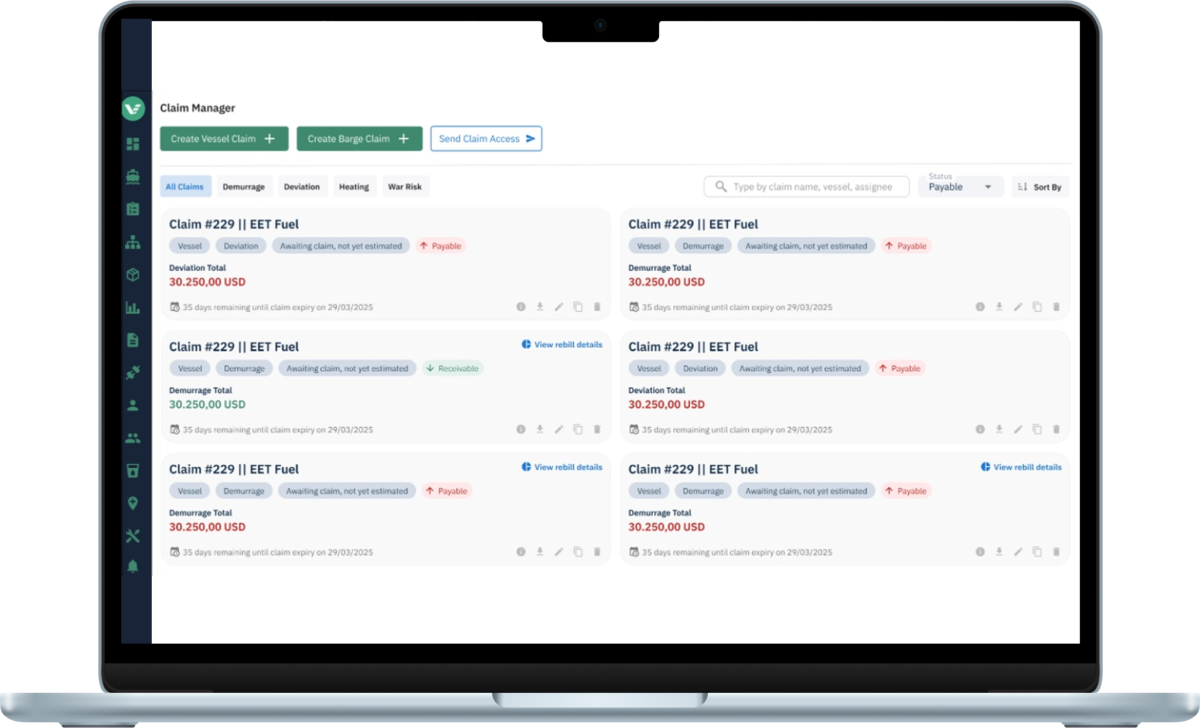Show info for bottom-left Payable claim

pyautogui.click(x=521, y=552)
